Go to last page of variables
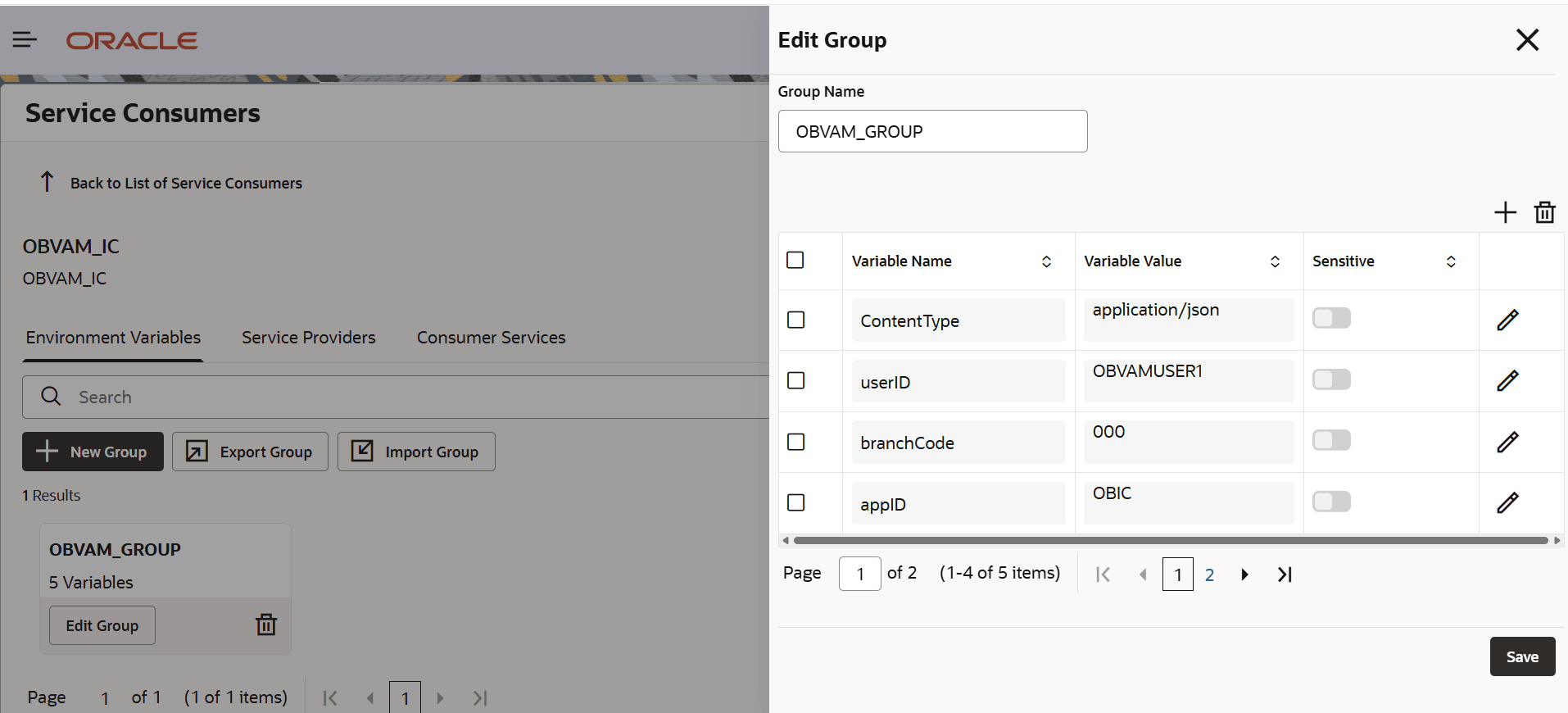1568x713 pixels. click(x=1285, y=574)
